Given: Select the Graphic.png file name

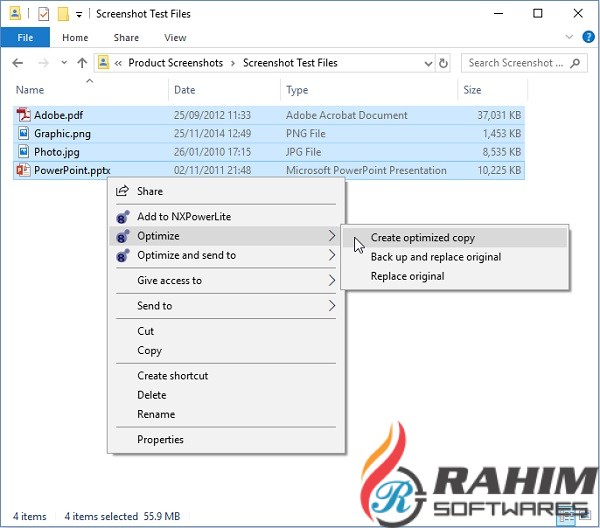Looking at the screenshot, I should pos(62,134).
